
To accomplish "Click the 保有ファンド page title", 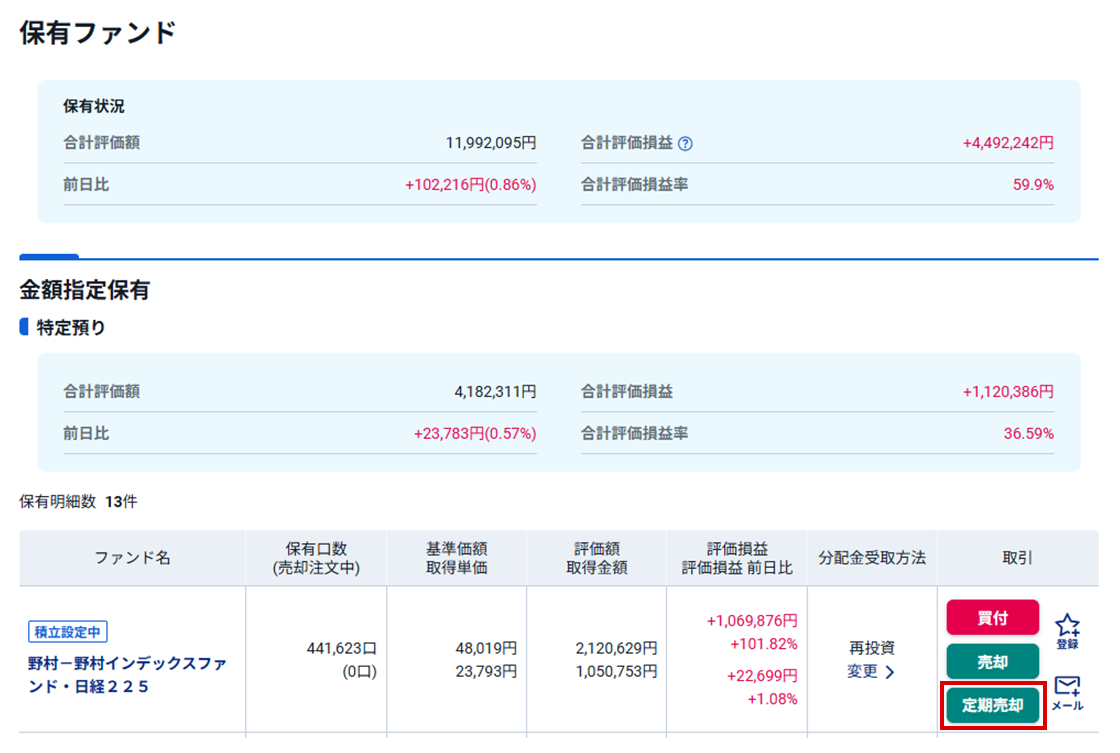I will 98,33.
